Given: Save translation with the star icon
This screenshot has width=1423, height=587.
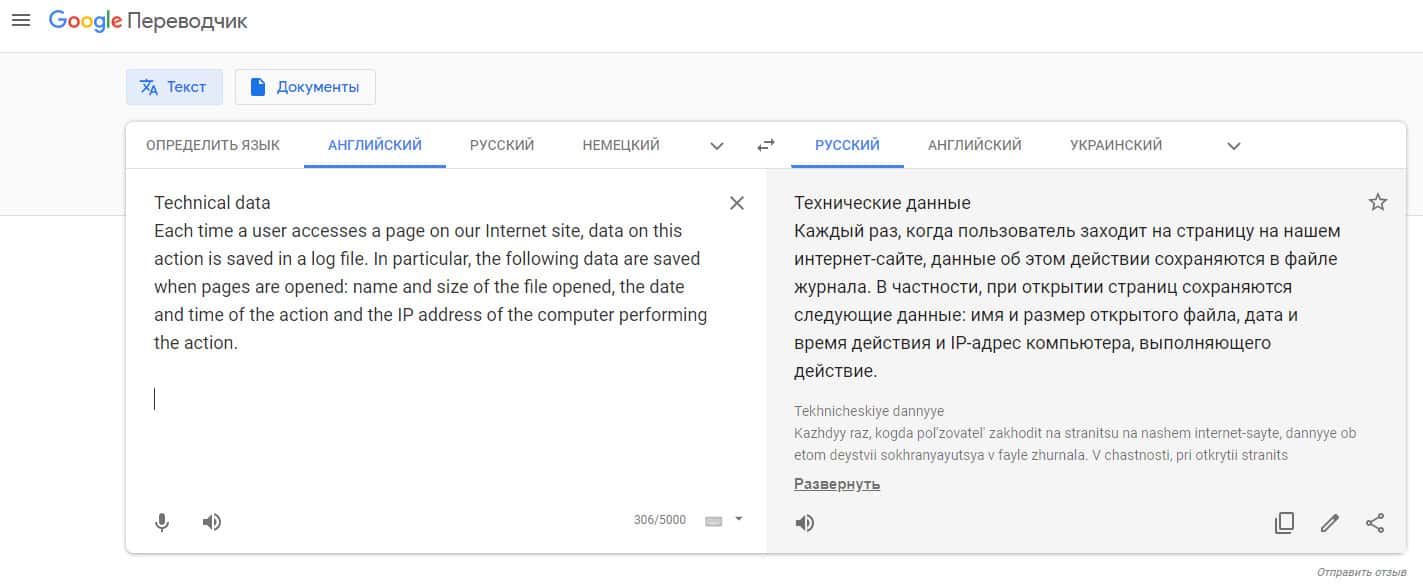Looking at the screenshot, I should [1378, 203].
